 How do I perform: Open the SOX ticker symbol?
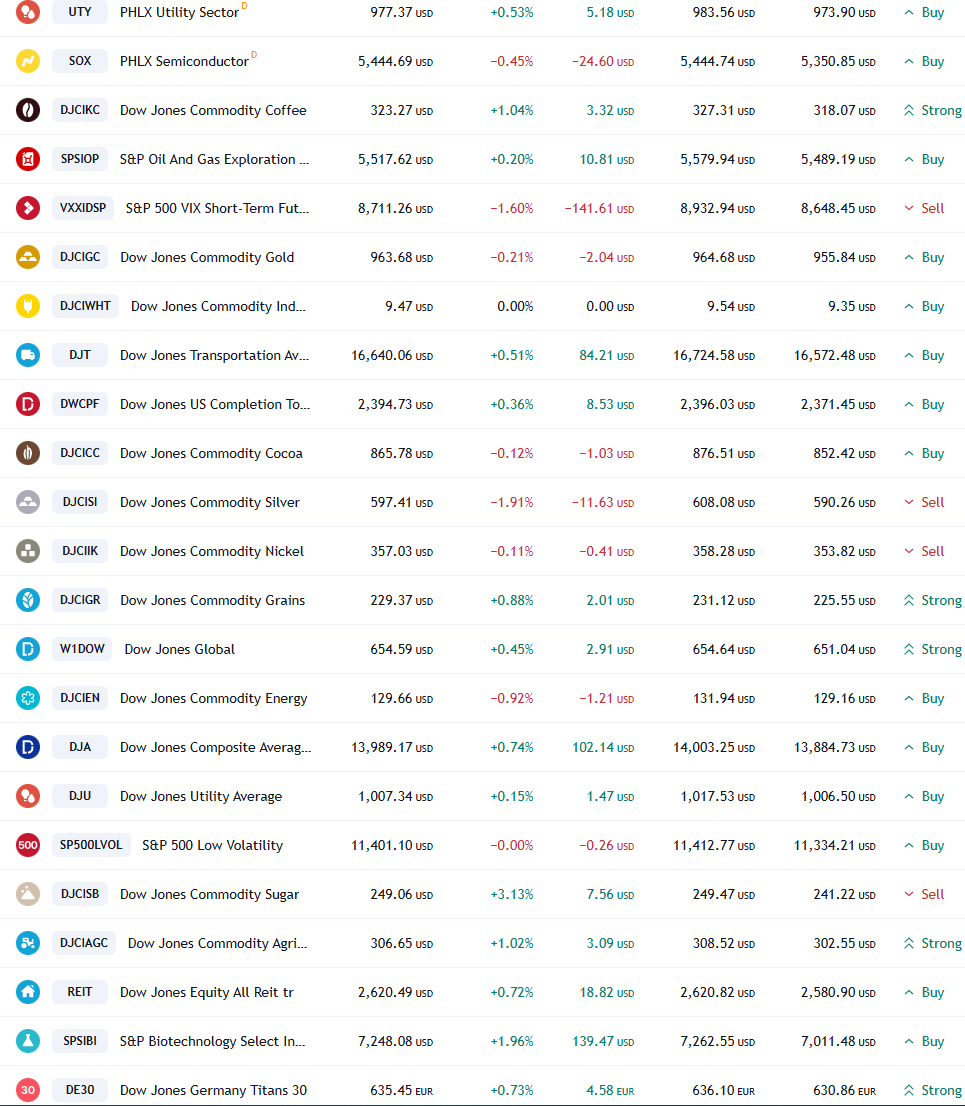[80, 61]
